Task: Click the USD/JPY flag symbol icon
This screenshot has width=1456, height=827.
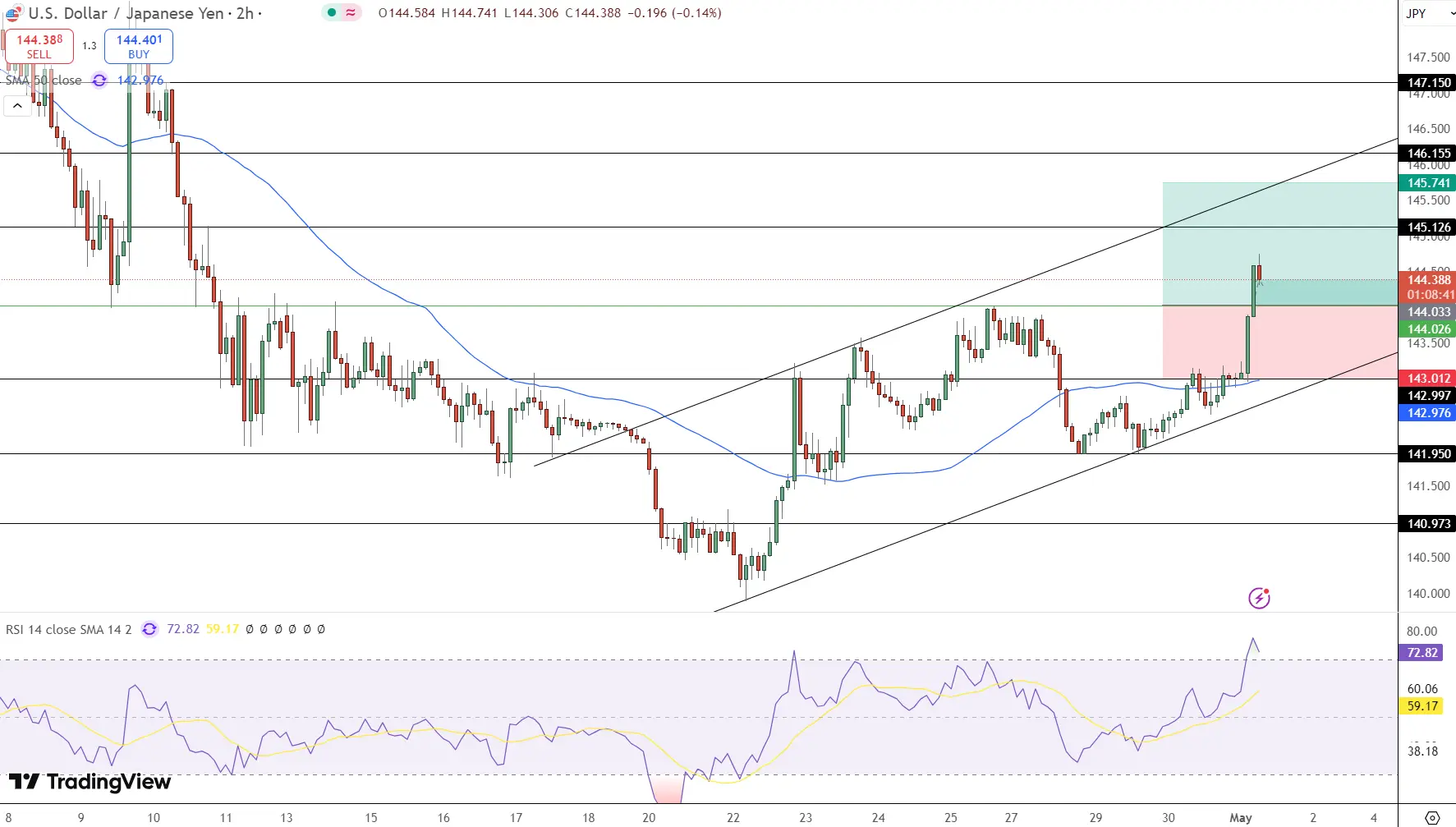Action: (13, 13)
